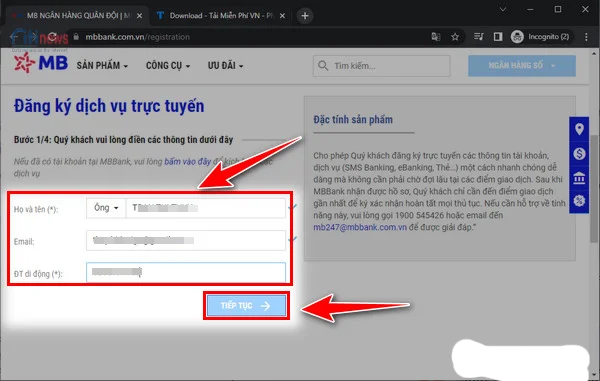Click the 'Bước 1/4' instruction text
Screen dimensions: 600x381
[x=123, y=140]
